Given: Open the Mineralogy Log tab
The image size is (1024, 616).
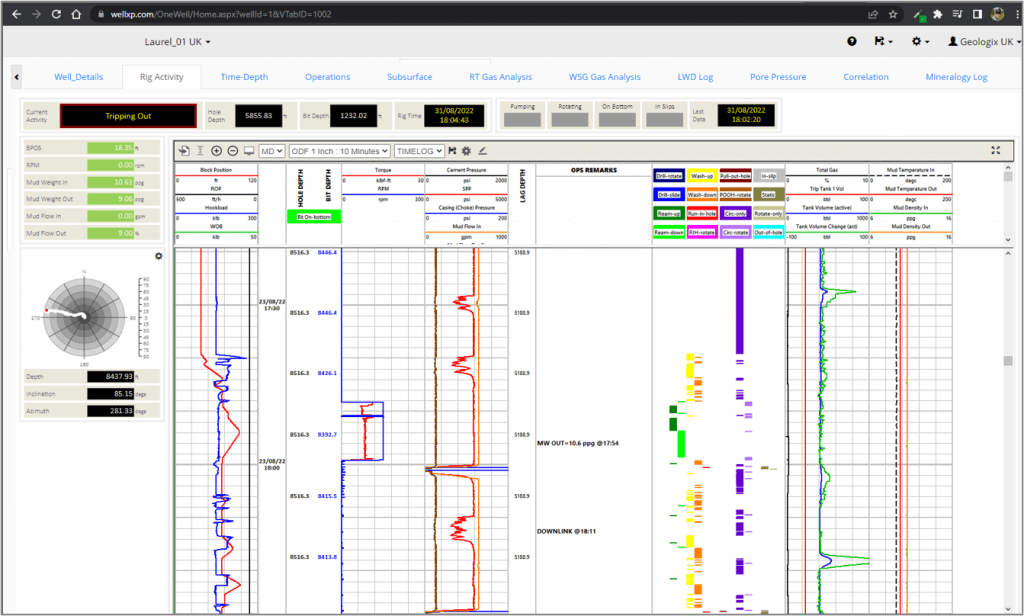Looking at the screenshot, I should coord(956,77).
